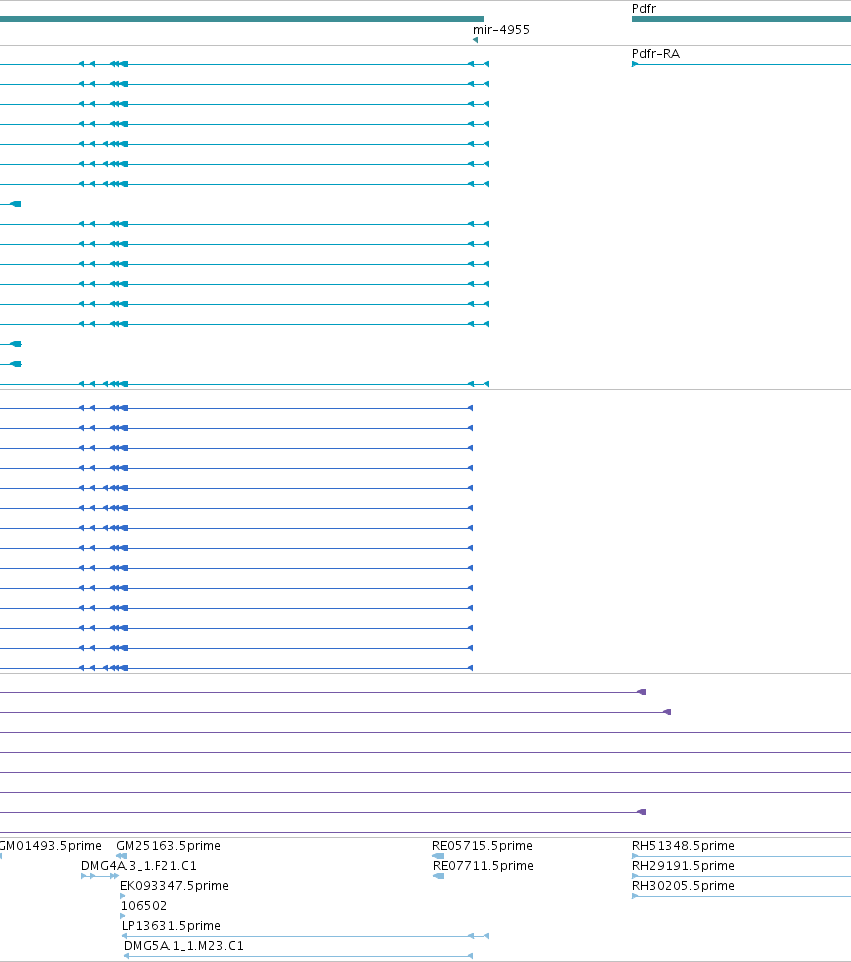The width and height of the screenshot is (851, 962).
Task: Select EK093347.5prime arrow glyph
Action: click(x=123, y=896)
